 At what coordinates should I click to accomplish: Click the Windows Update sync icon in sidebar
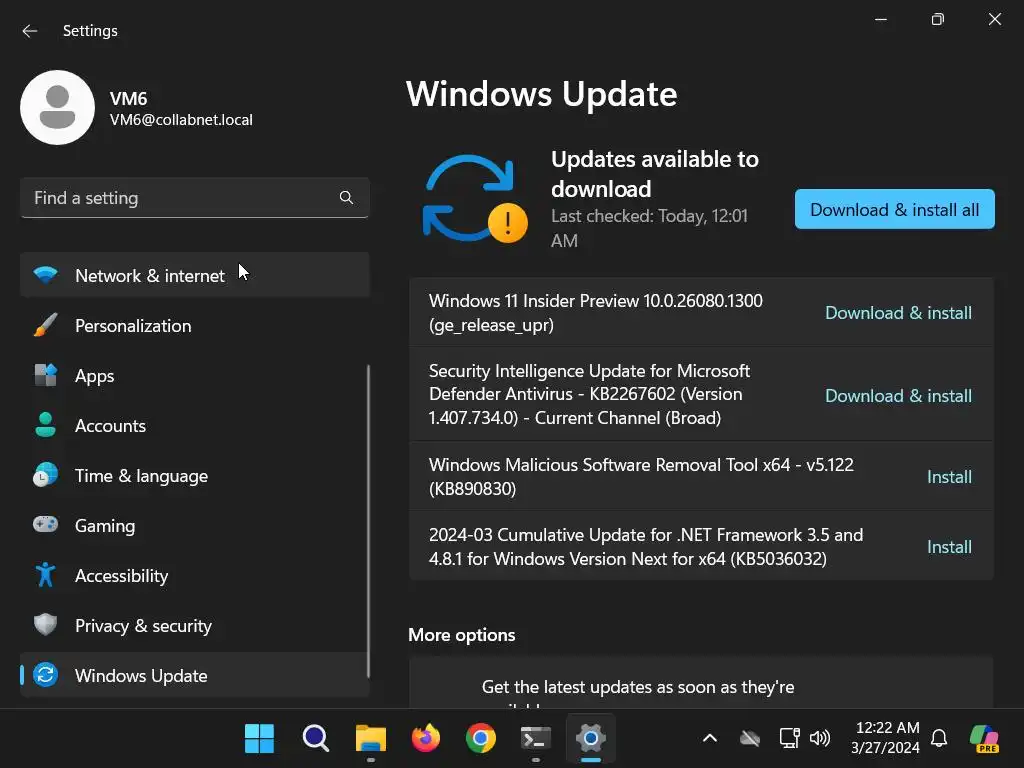coord(45,675)
